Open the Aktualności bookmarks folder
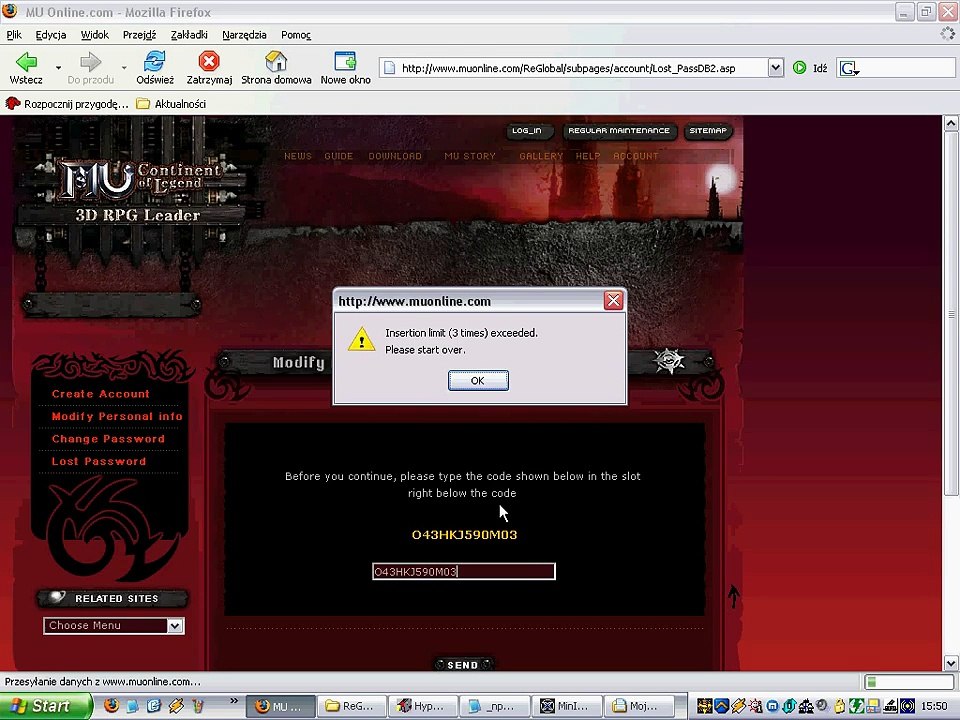Screen dimensions: 960x720 pos(171,103)
